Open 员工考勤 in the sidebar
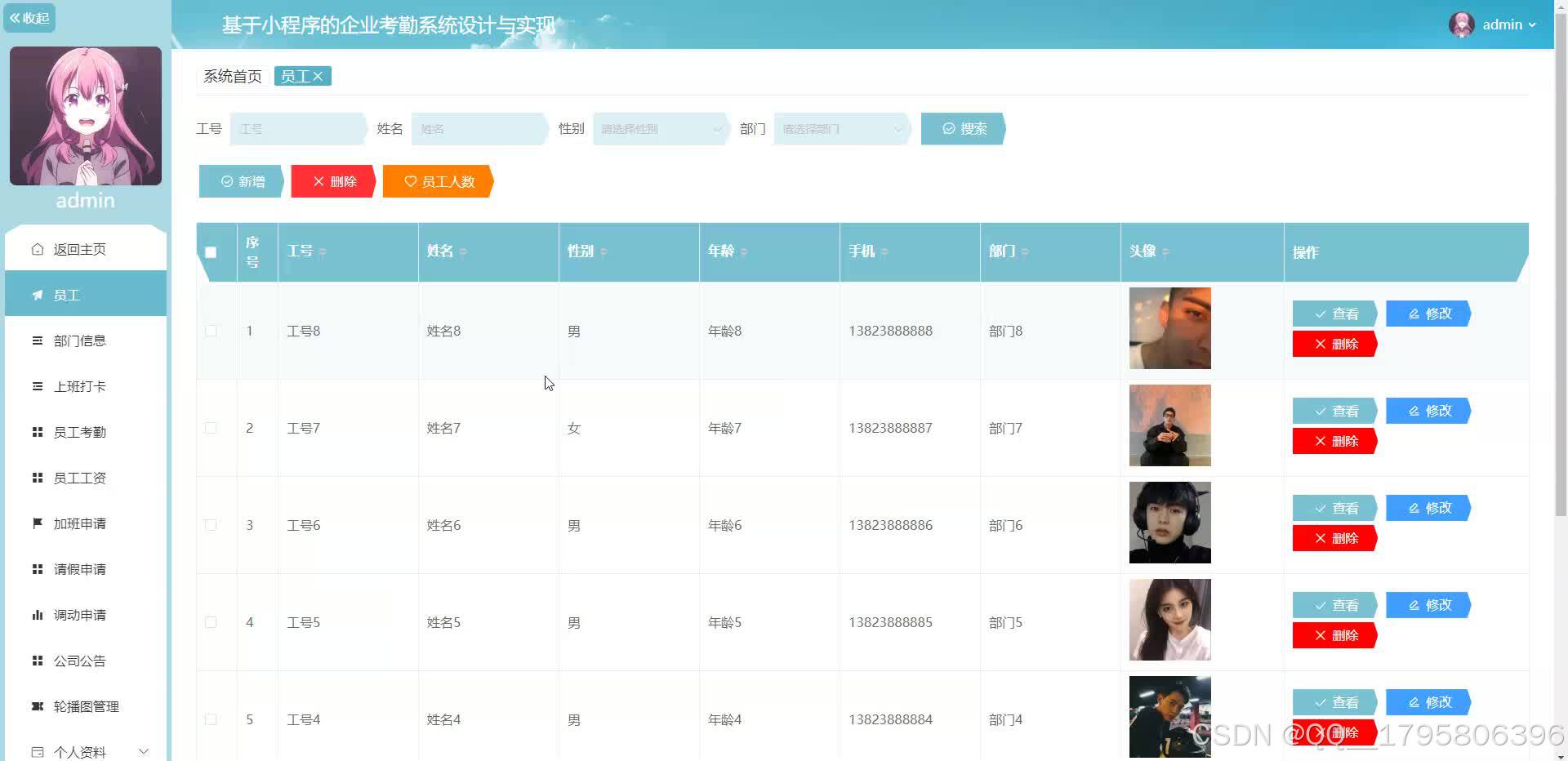 [x=86, y=432]
